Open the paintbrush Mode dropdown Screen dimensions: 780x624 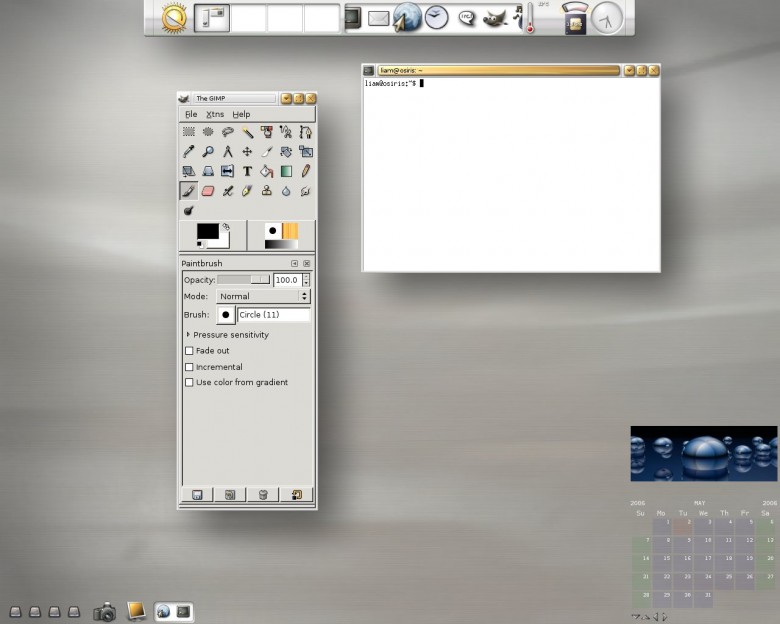pyautogui.click(x=263, y=296)
